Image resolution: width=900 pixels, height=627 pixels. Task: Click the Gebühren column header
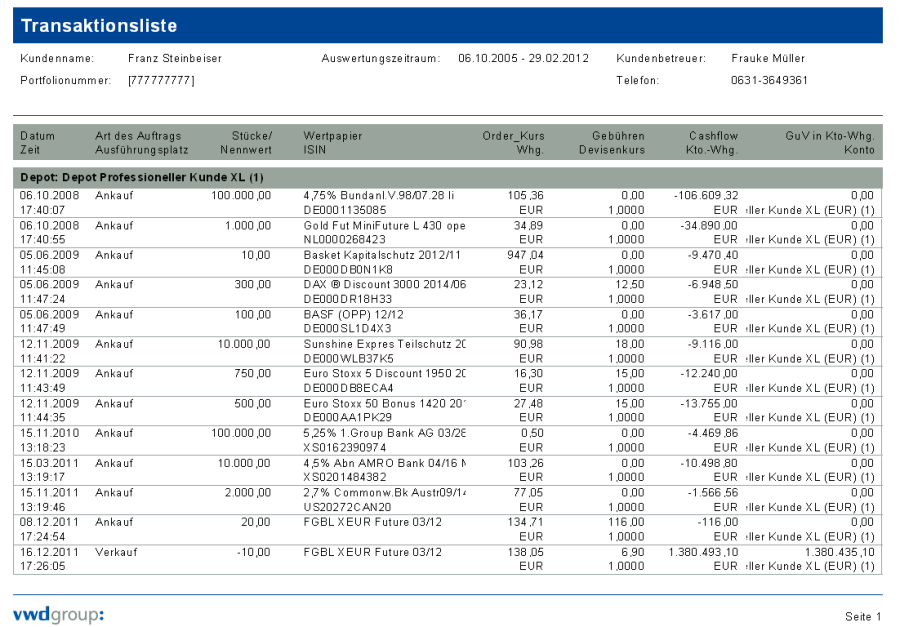[x=618, y=136]
